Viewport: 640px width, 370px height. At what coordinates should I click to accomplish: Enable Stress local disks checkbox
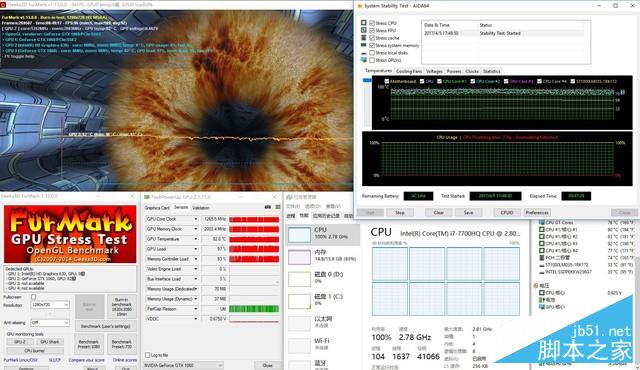(372, 53)
